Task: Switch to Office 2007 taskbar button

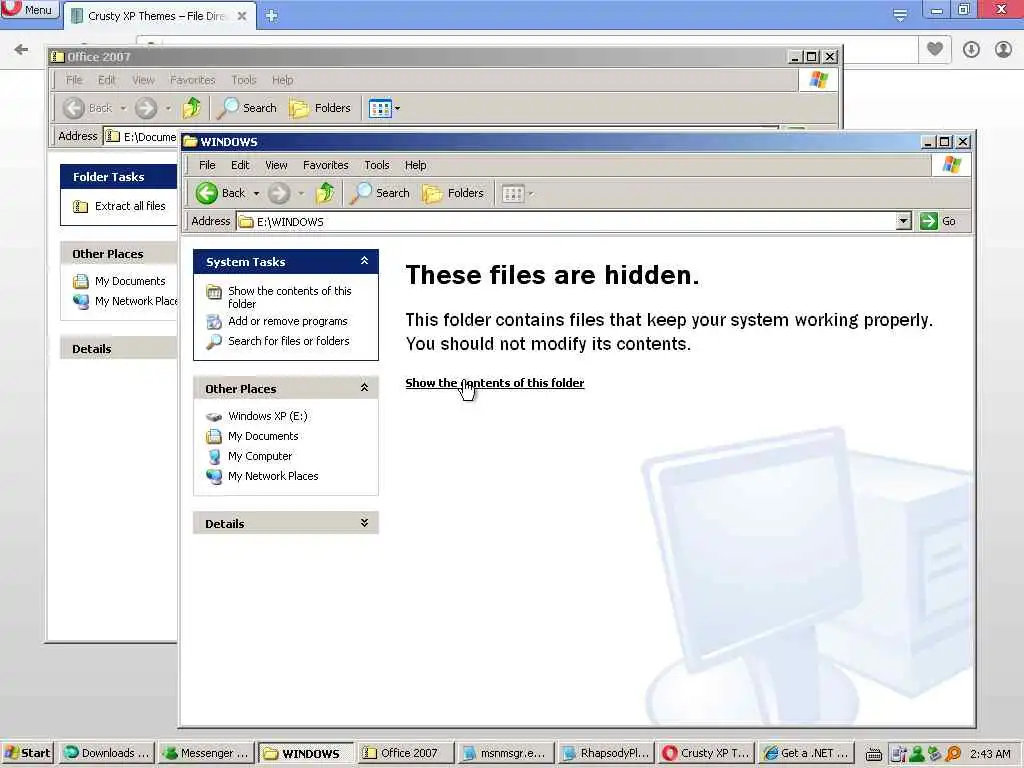Action: (x=405, y=753)
